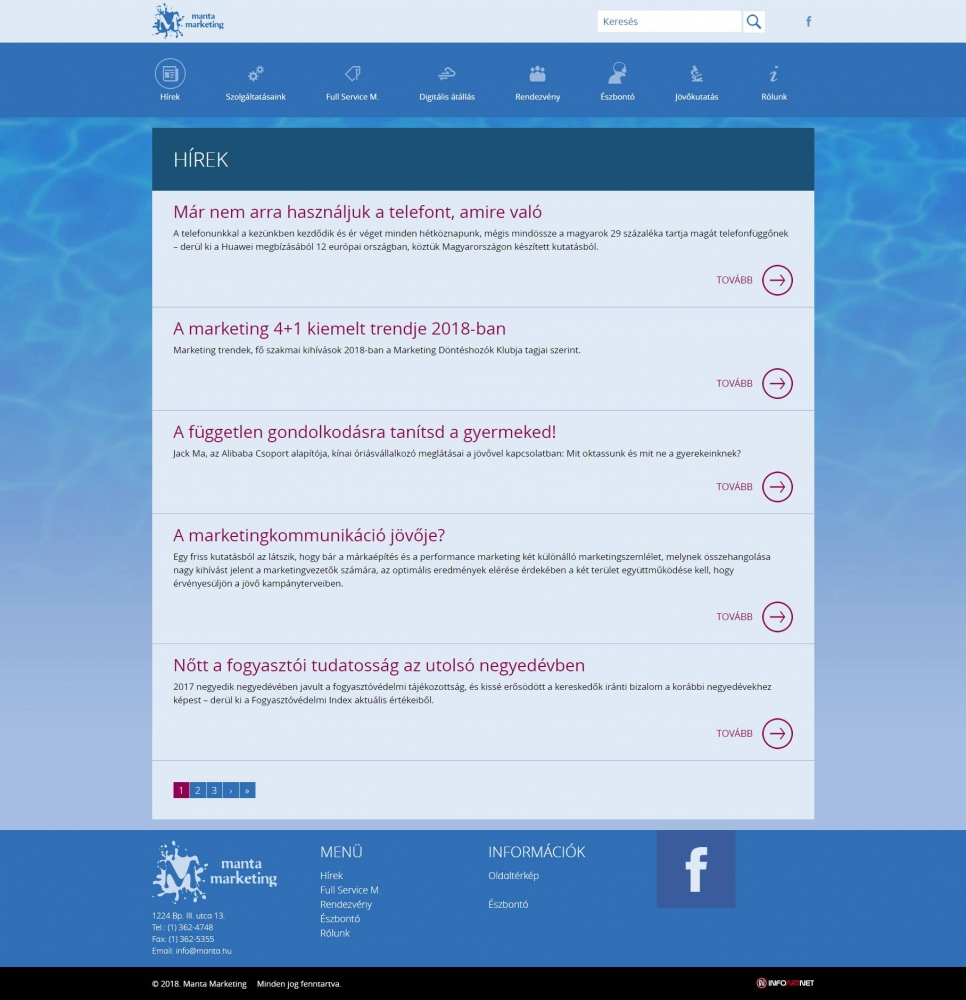The image size is (966, 1000).
Task: Open the Full Service M. menu label
Action: point(353,97)
